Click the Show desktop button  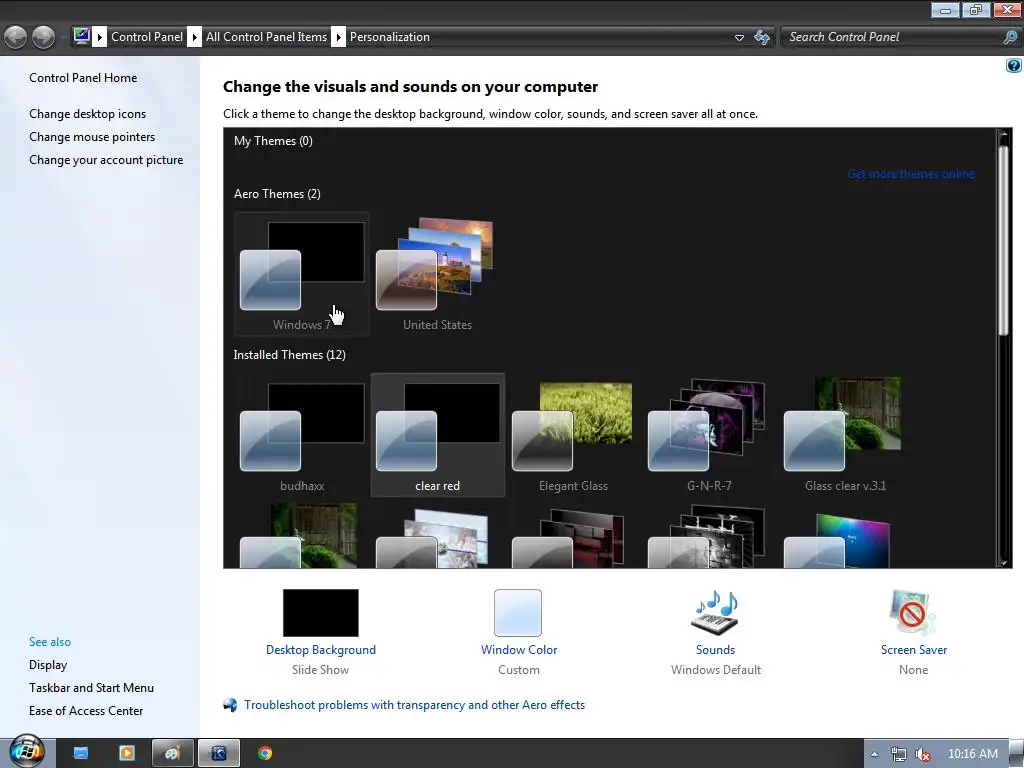(1016, 754)
